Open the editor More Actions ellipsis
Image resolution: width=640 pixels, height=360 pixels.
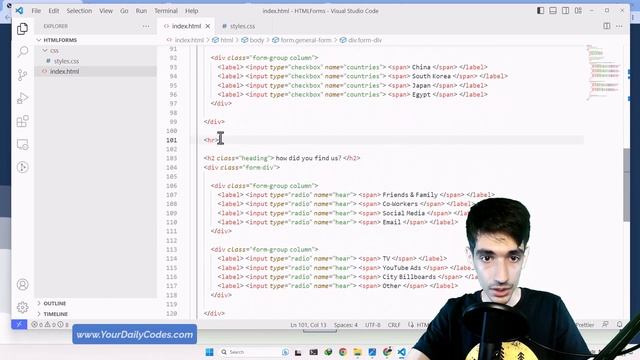tap(619, 26)
